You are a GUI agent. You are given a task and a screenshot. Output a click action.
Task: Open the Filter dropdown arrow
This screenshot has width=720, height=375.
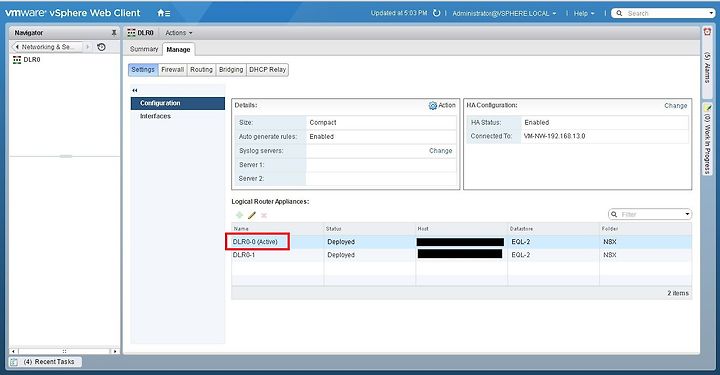pos(687,214)
